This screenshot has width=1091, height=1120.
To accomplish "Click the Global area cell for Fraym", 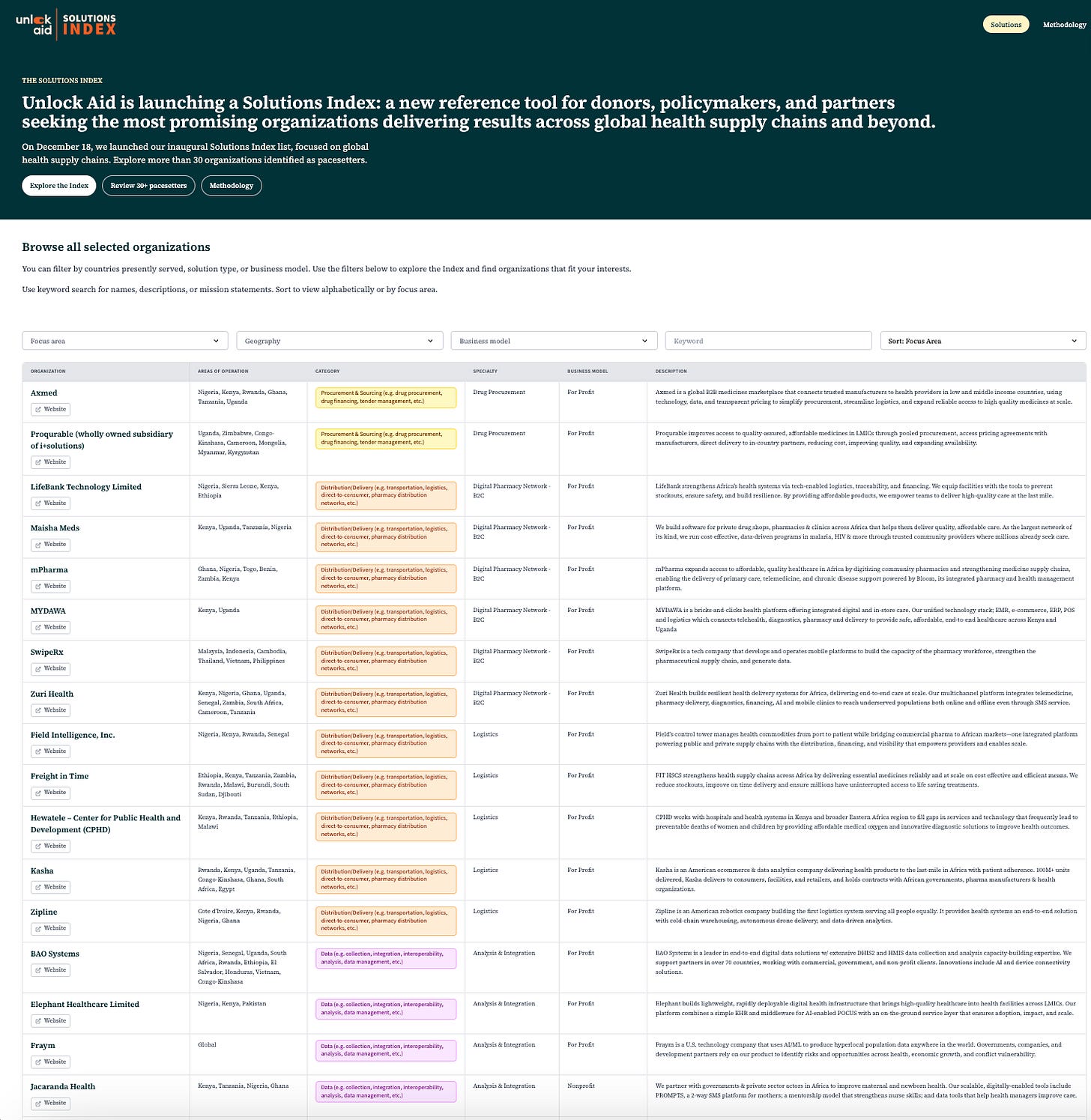I will click(207, 1045).
